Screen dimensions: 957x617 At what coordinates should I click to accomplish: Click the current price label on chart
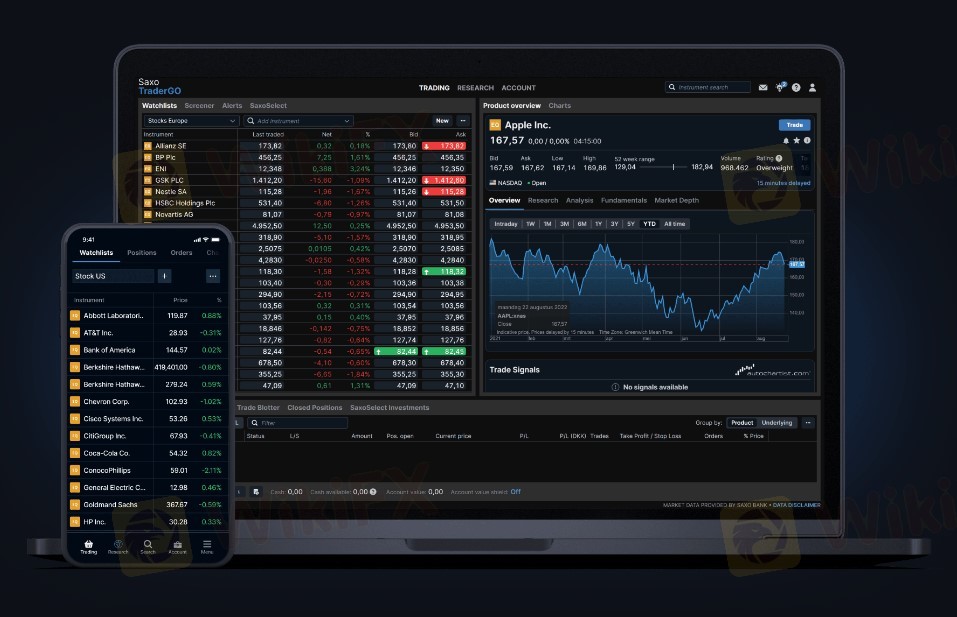click(797, 264)
